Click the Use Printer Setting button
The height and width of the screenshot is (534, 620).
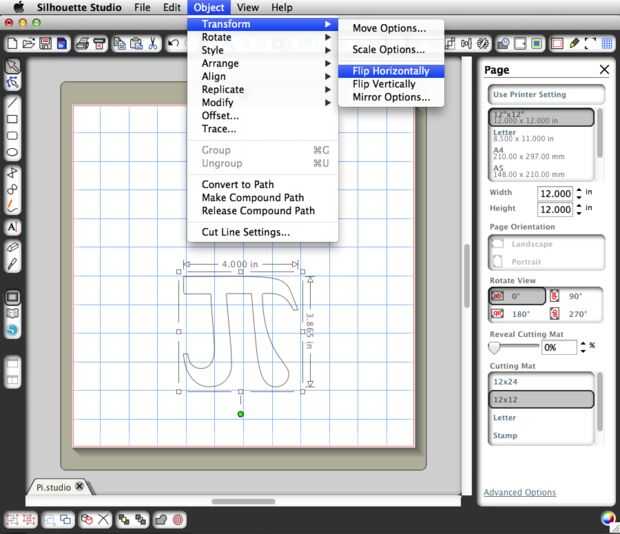546,94
